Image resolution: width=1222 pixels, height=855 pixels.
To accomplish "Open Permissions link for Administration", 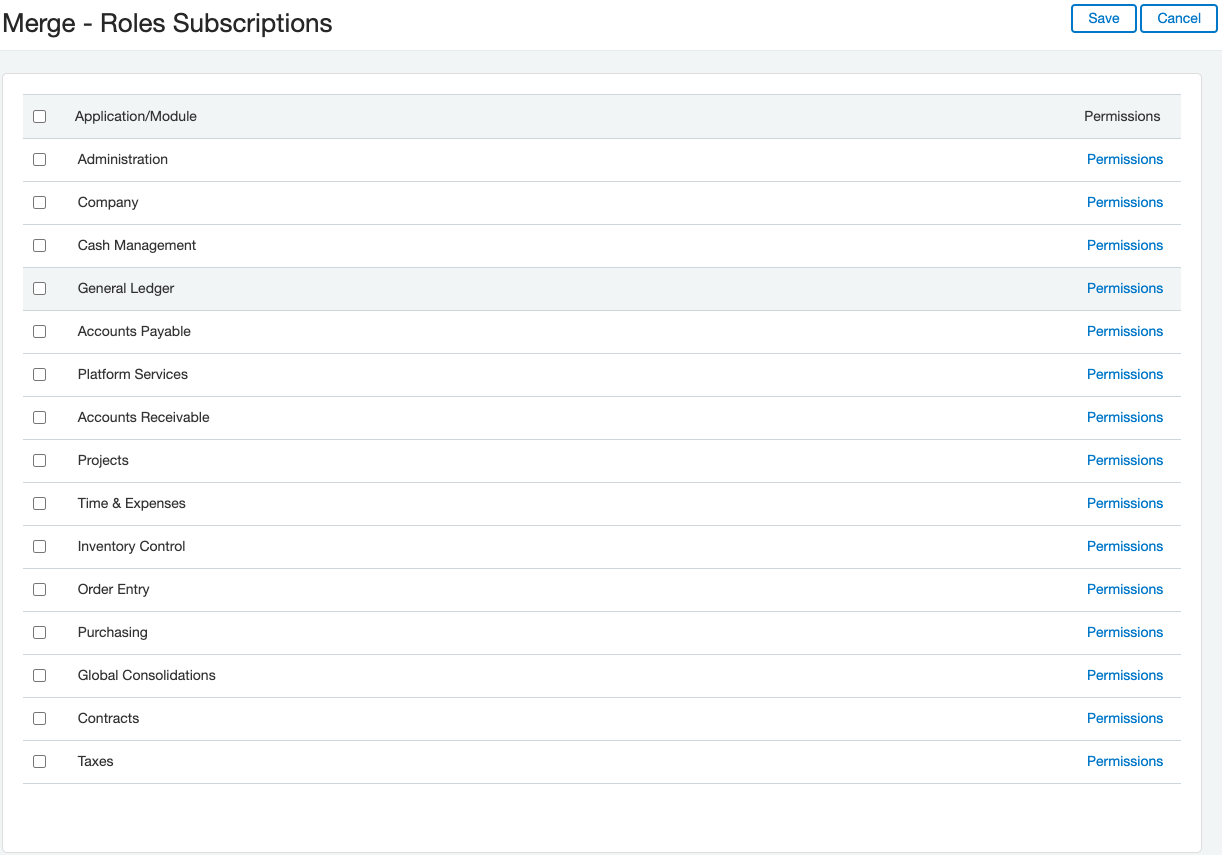I will [x=1124, y=160].
